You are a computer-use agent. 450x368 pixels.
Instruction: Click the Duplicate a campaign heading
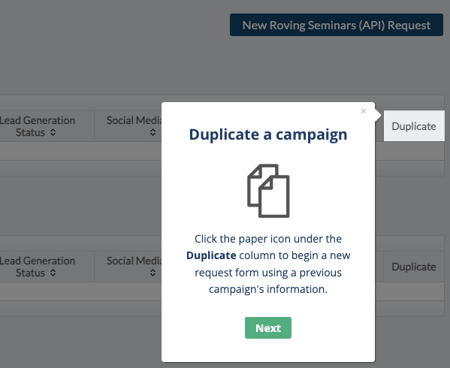coord(268,135)
